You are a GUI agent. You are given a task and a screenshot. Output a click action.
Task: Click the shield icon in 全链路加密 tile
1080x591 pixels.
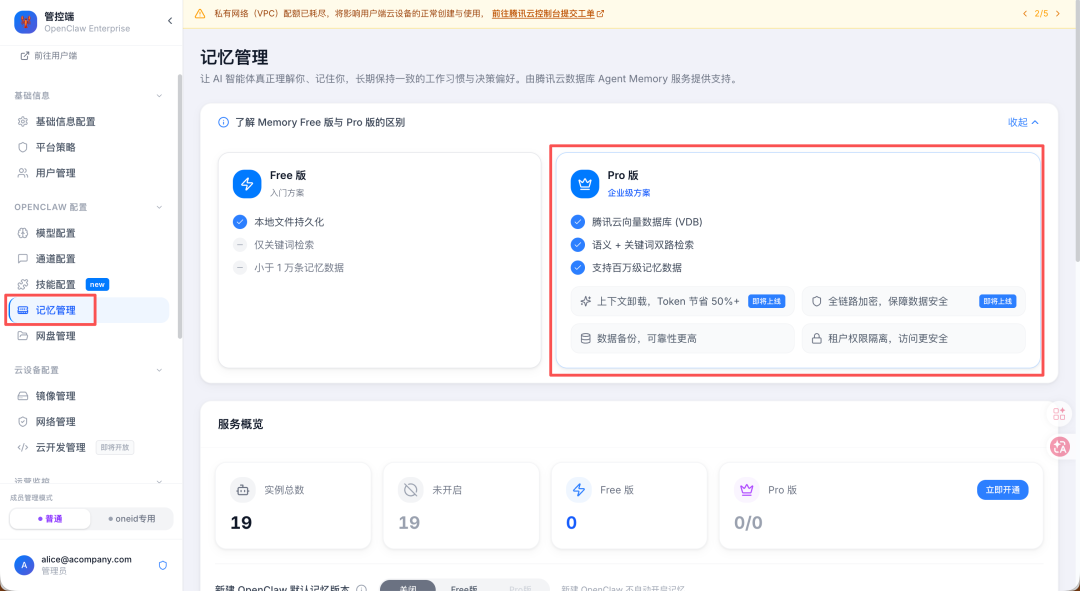point(816,301)
